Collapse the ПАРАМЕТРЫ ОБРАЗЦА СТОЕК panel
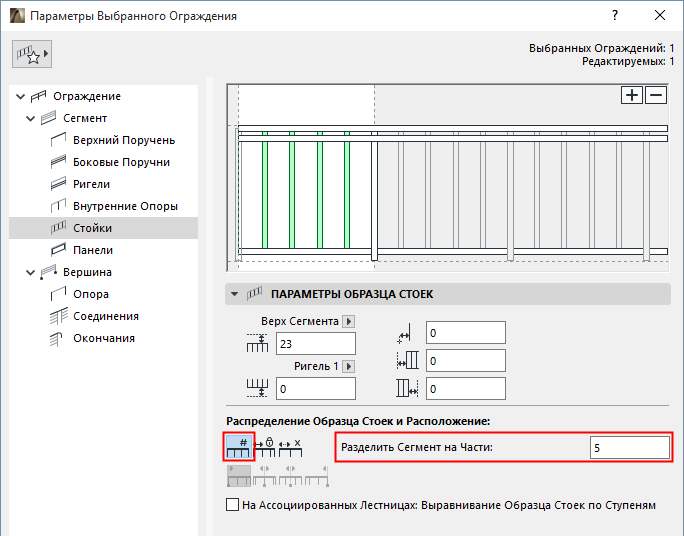 coord(234,294)
